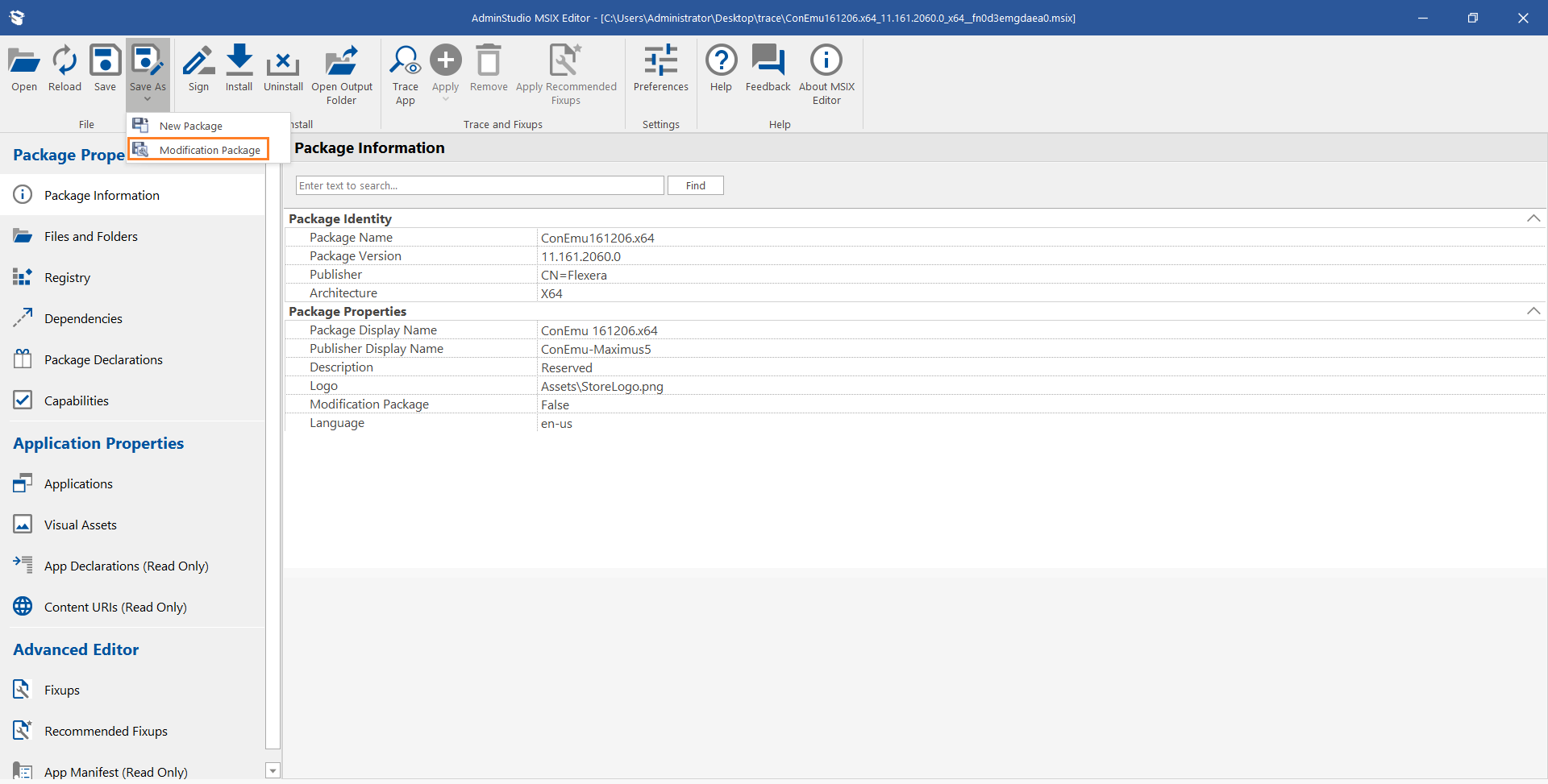Image resolution: width=1548 pixels, height=784 pixels.
Task: Click the search text input field
Action: (480, 185)
